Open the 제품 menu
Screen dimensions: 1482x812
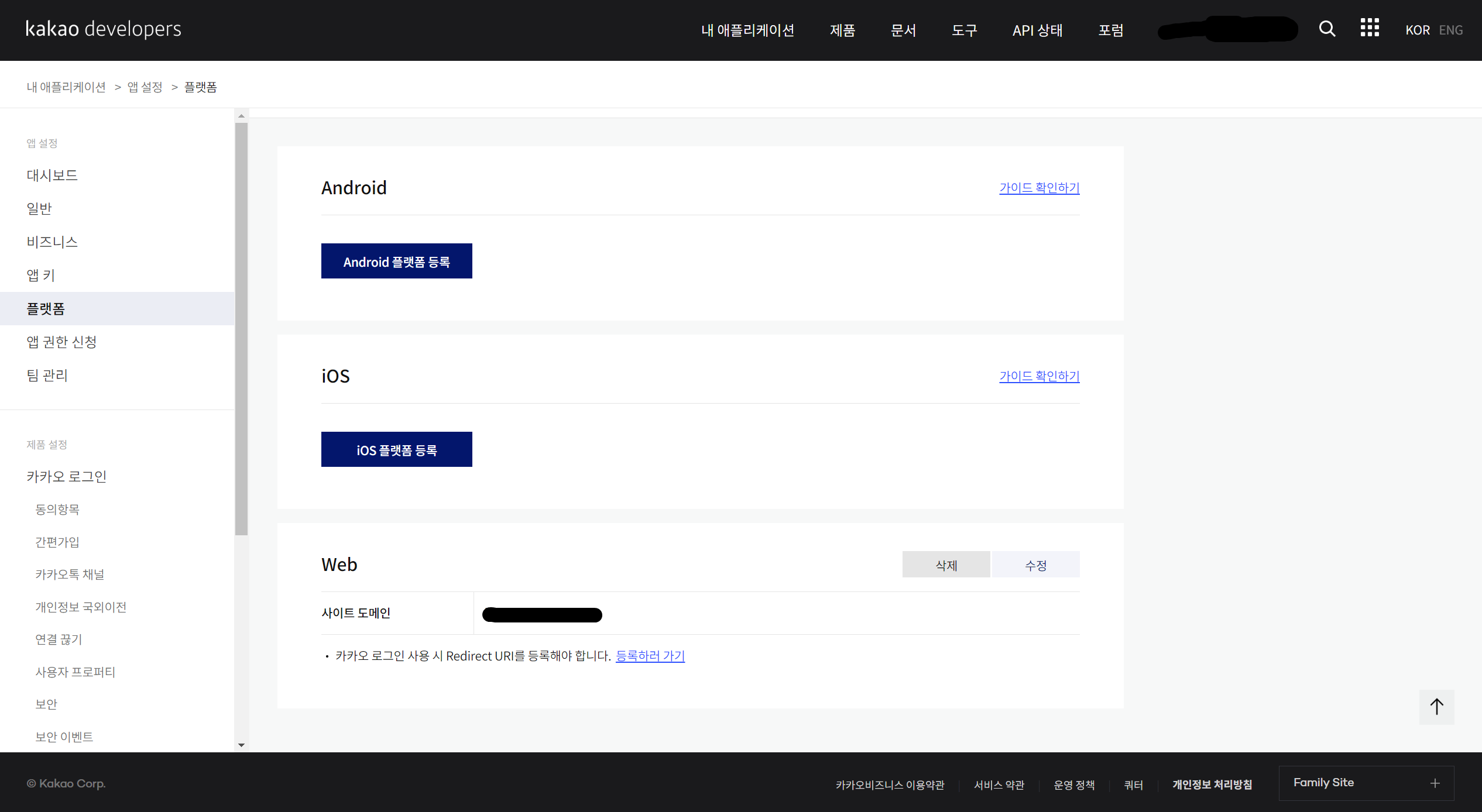pyautogui.click(x=842, y=30)
